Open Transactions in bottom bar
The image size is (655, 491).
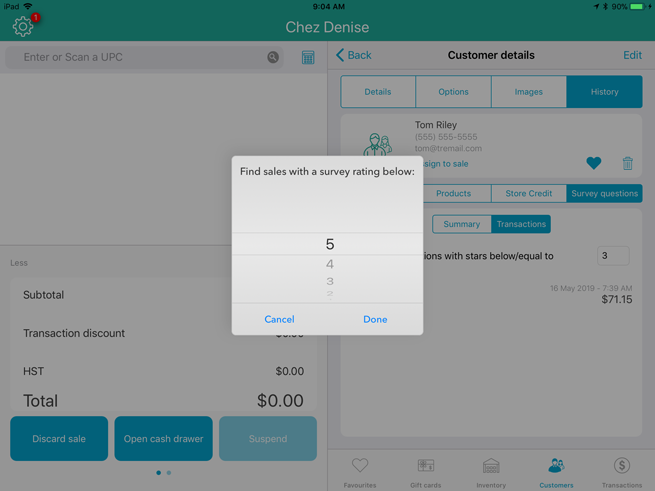tap(621, 472)
